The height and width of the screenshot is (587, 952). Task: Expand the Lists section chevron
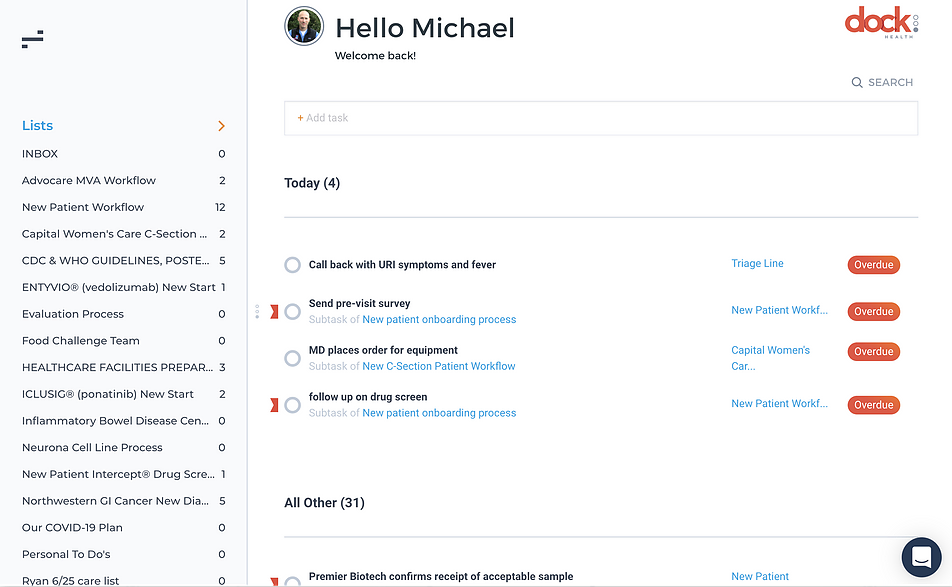coord(221,126)
